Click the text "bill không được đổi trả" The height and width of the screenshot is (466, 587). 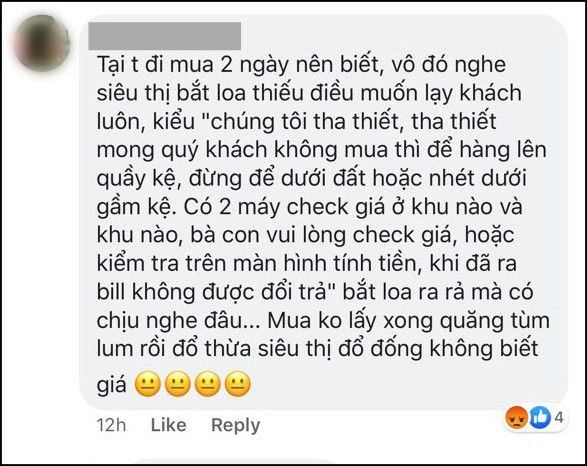[x=216, y=292]
